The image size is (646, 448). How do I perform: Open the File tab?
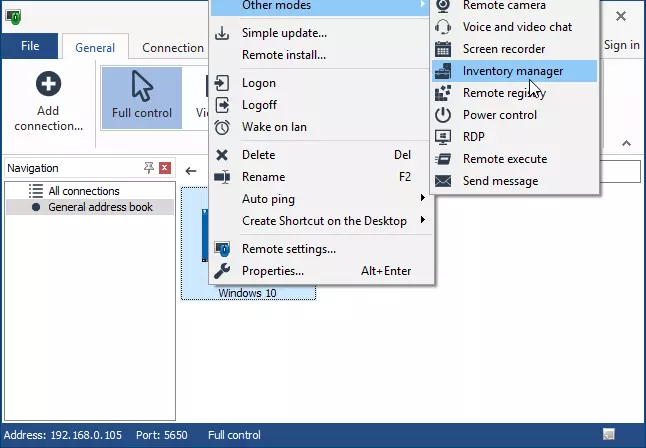click(30, 46)
